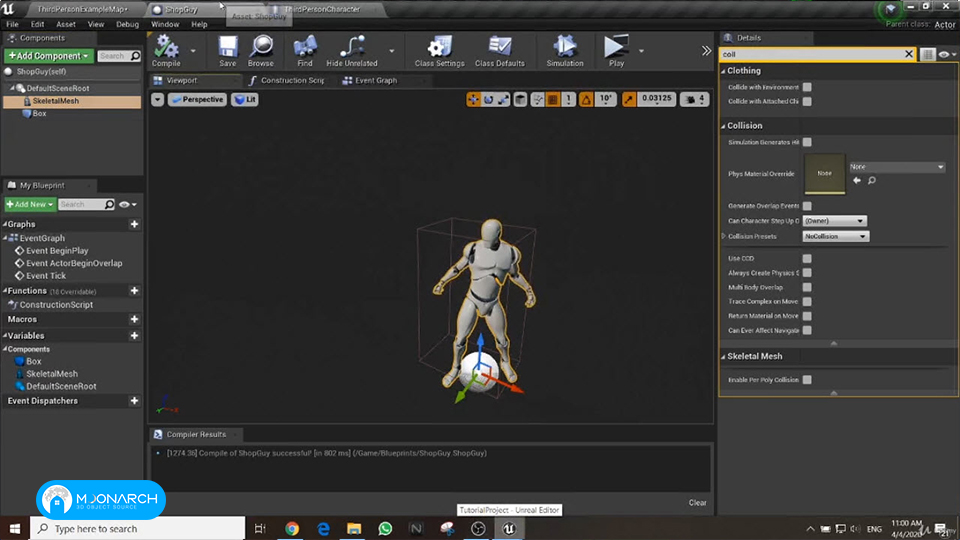The height and width of the screenshot is (540, 960).
Task: Toggle Trace Complex on Move checkbox
Action: click(x=807, y=301)
